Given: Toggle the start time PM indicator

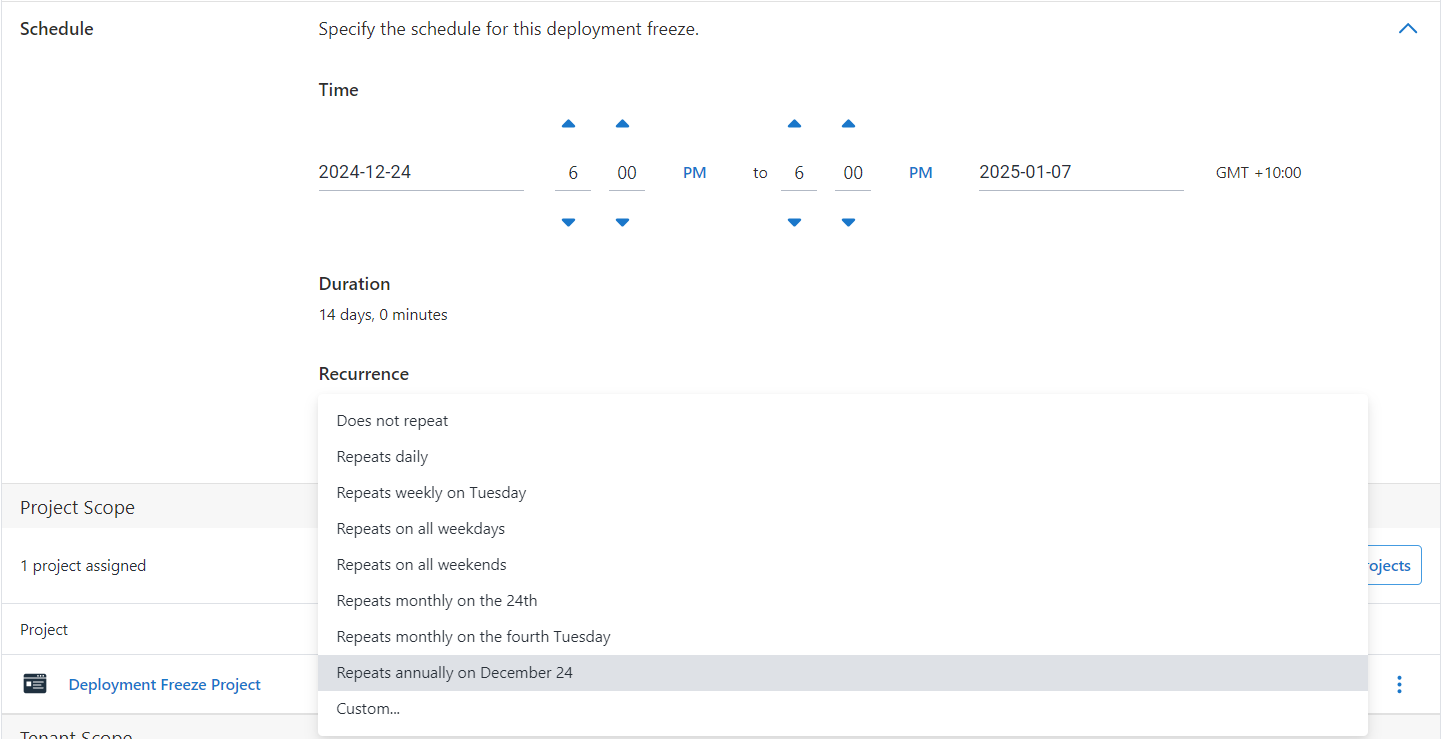Looking at the screenshot, I should (x=694, y=172).
